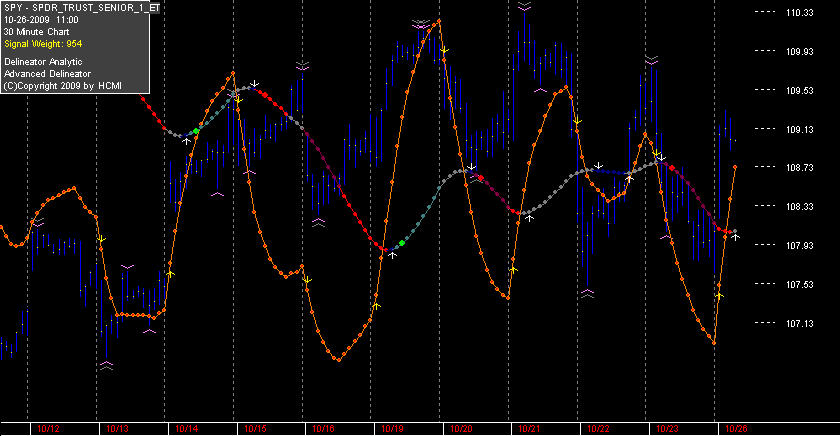
Task: Click the yellow arrow beside the 10/20 orange peak
Action: [444, 50]
